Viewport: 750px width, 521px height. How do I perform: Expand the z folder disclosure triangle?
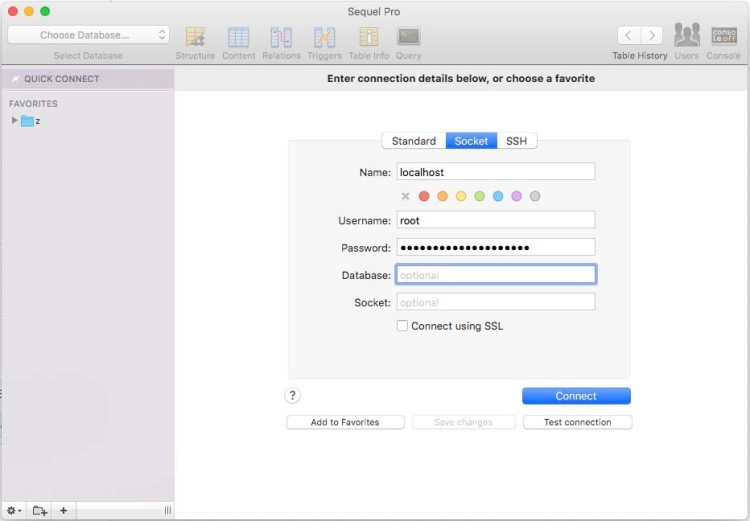click(14, 120)
